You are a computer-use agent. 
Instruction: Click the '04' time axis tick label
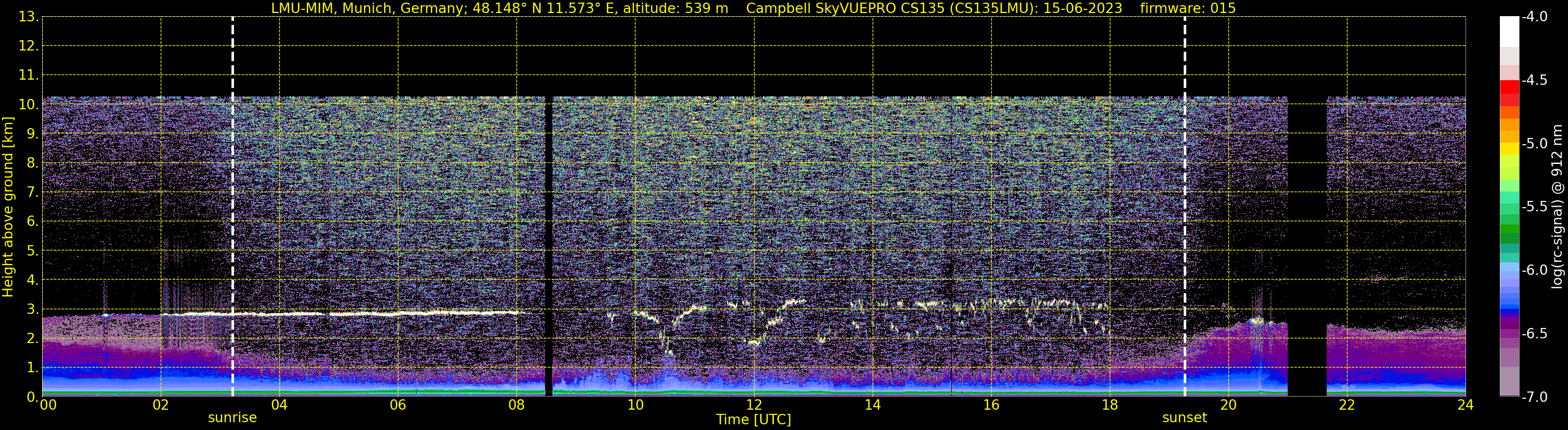tap(279, 405)
